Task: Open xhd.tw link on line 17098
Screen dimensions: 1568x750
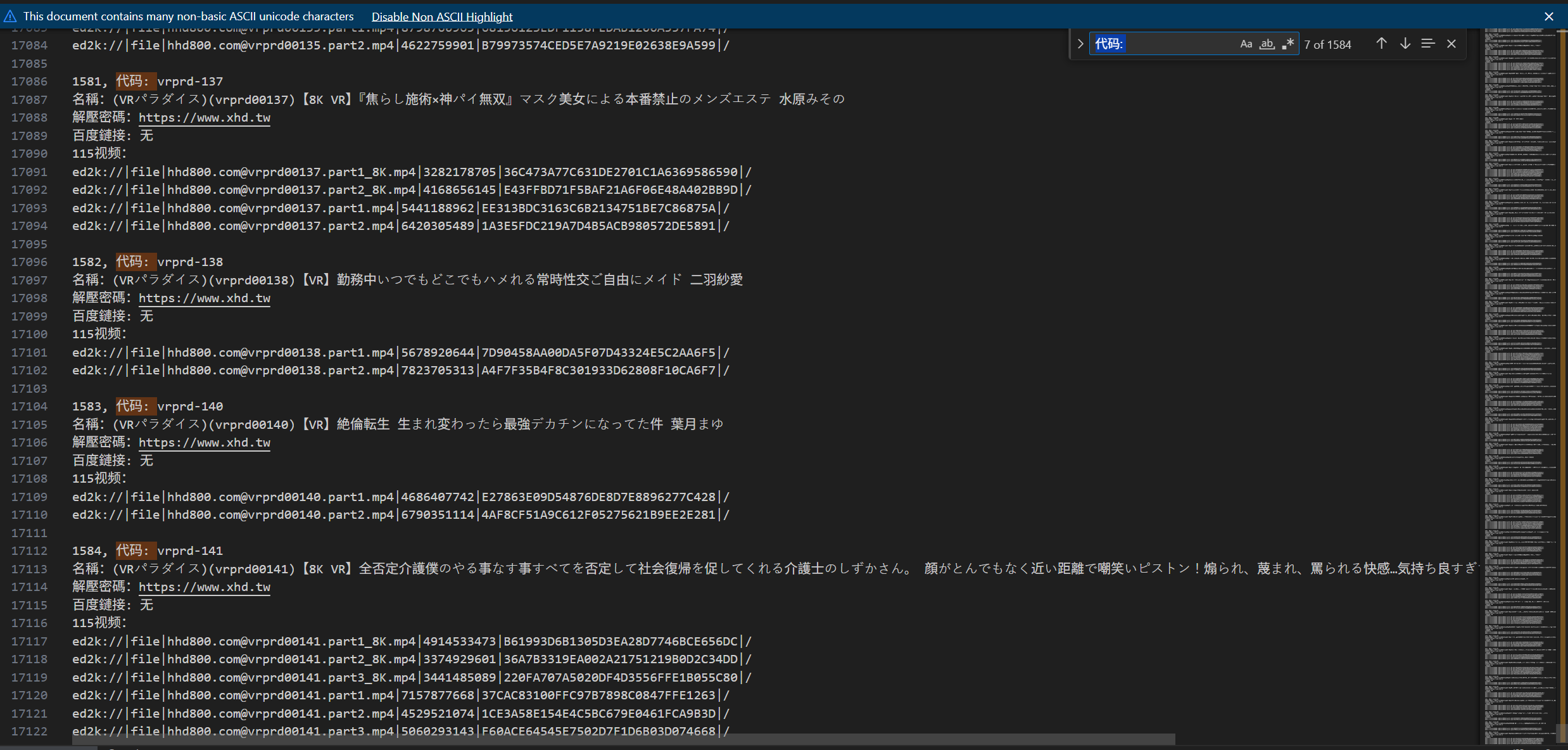Action: tap(204, 298)
